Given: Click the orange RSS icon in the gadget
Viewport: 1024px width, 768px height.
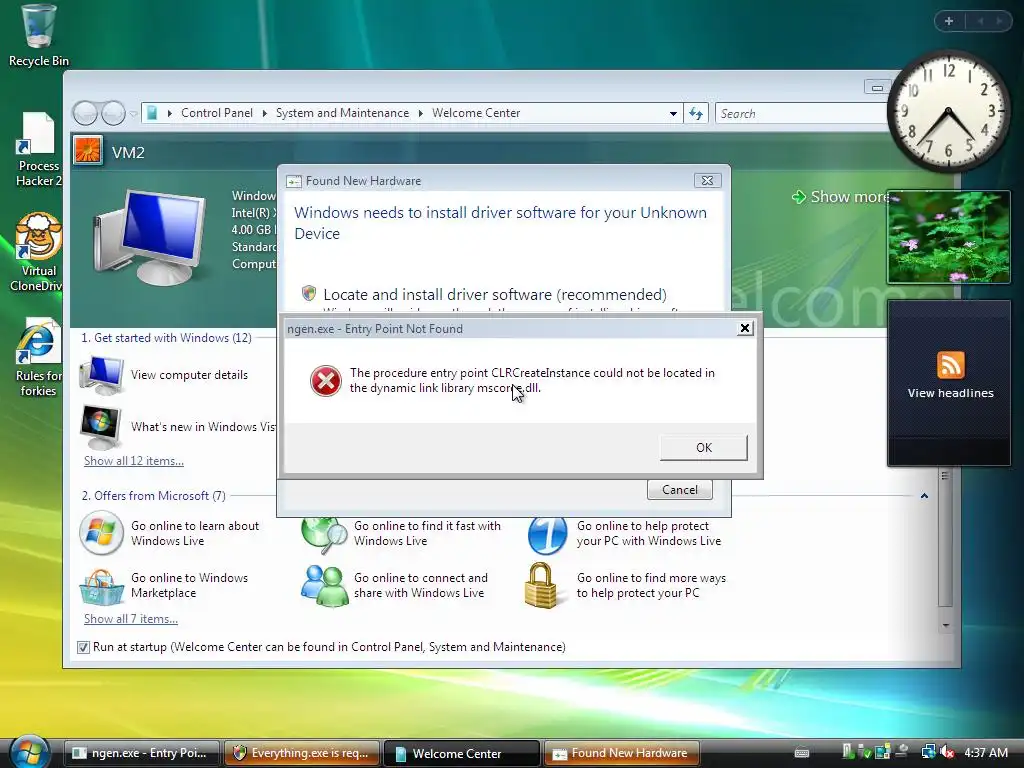Looking at the screenshot, I should click(x=950, y=364).
